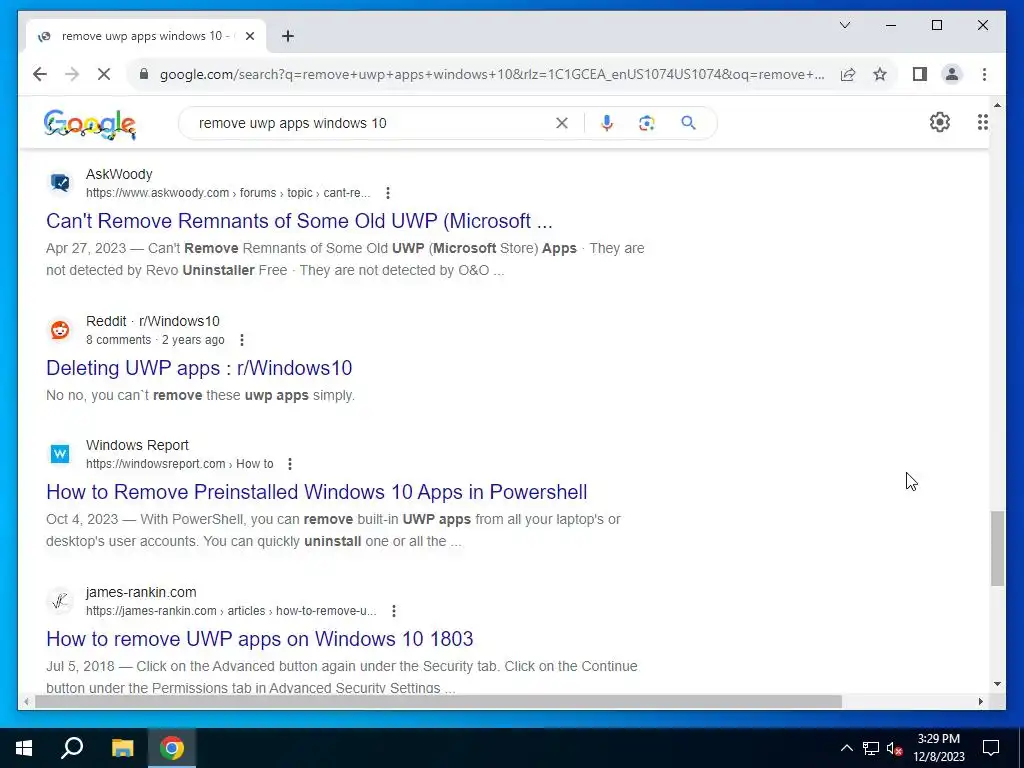Click the AskWoody site favicon
The height and width of the screenshot is (768, 1024).
pos(60,183)
